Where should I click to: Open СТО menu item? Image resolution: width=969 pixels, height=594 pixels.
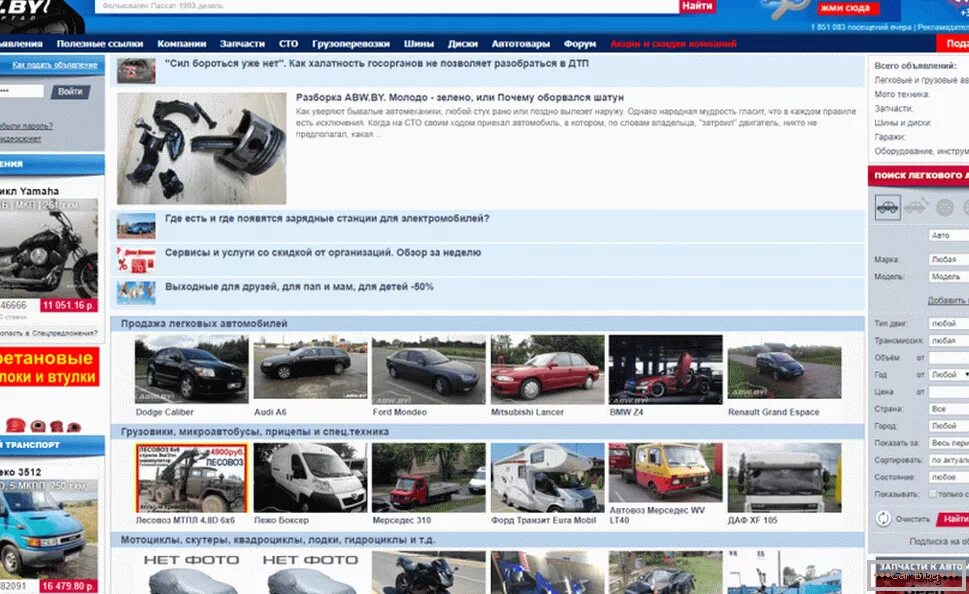pyautogui.click(x=288, y=44)
